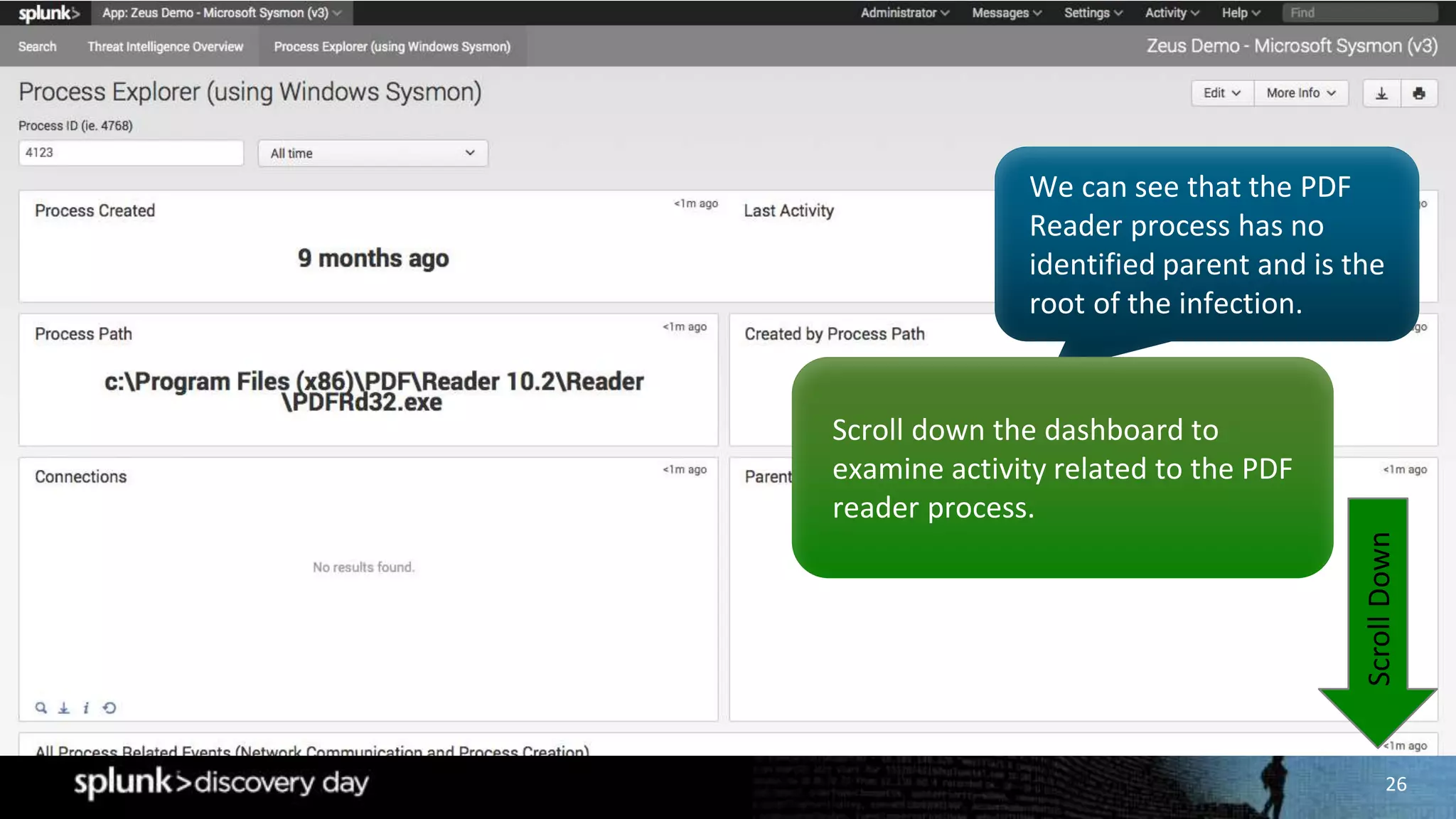The image size is (1456, 819).
Task: Click the PDFRd32.exe process path text
Action: coord(373,392)
